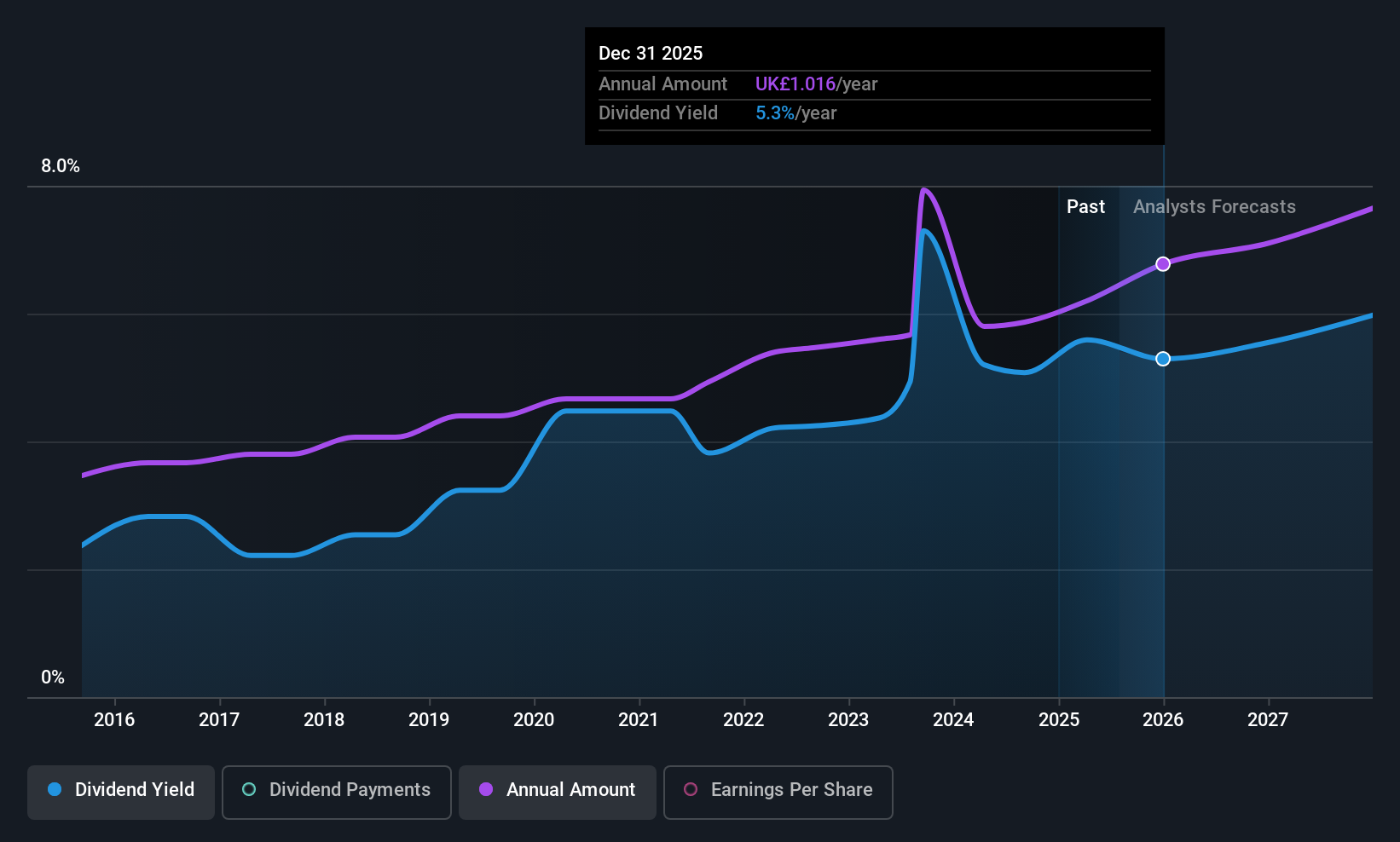Click the 2026 x-axis label
This screenshot has width=1400, height=842.
click(x=1163, y=720)
